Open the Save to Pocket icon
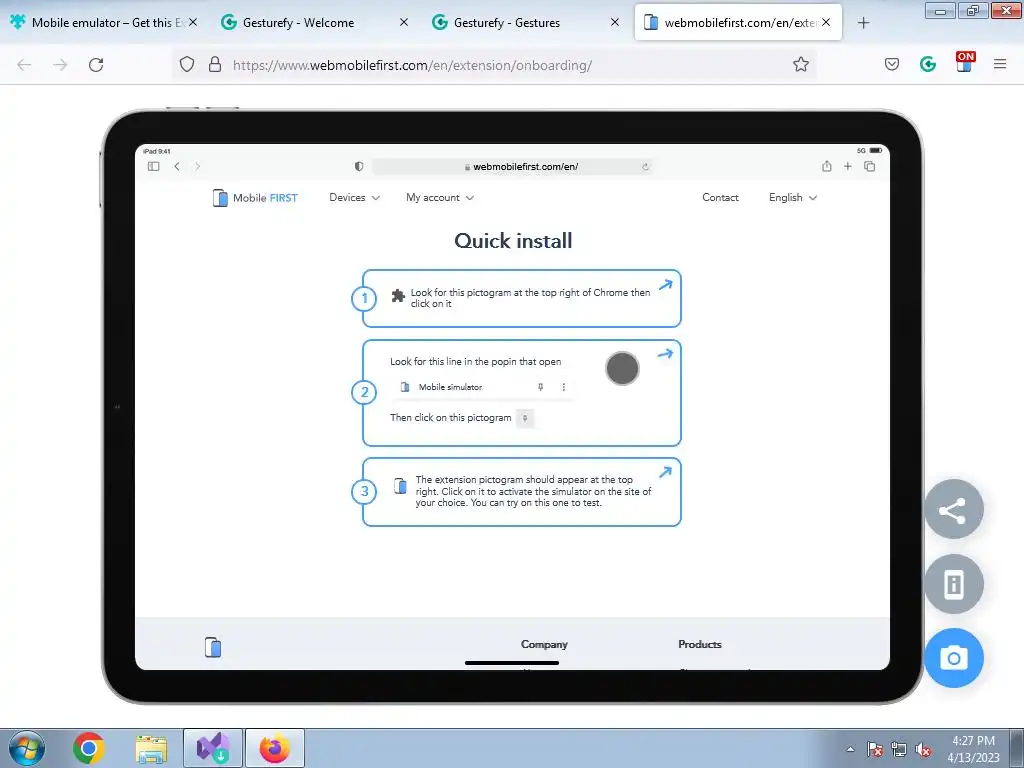The height and width of the screenshot is (768, 1024). click(x=891, y=64)
